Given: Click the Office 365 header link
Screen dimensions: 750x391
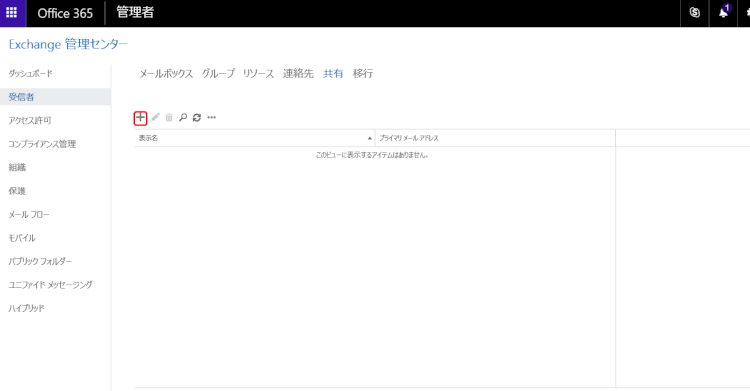Looking at the screenshot, I should pos(65,13).
